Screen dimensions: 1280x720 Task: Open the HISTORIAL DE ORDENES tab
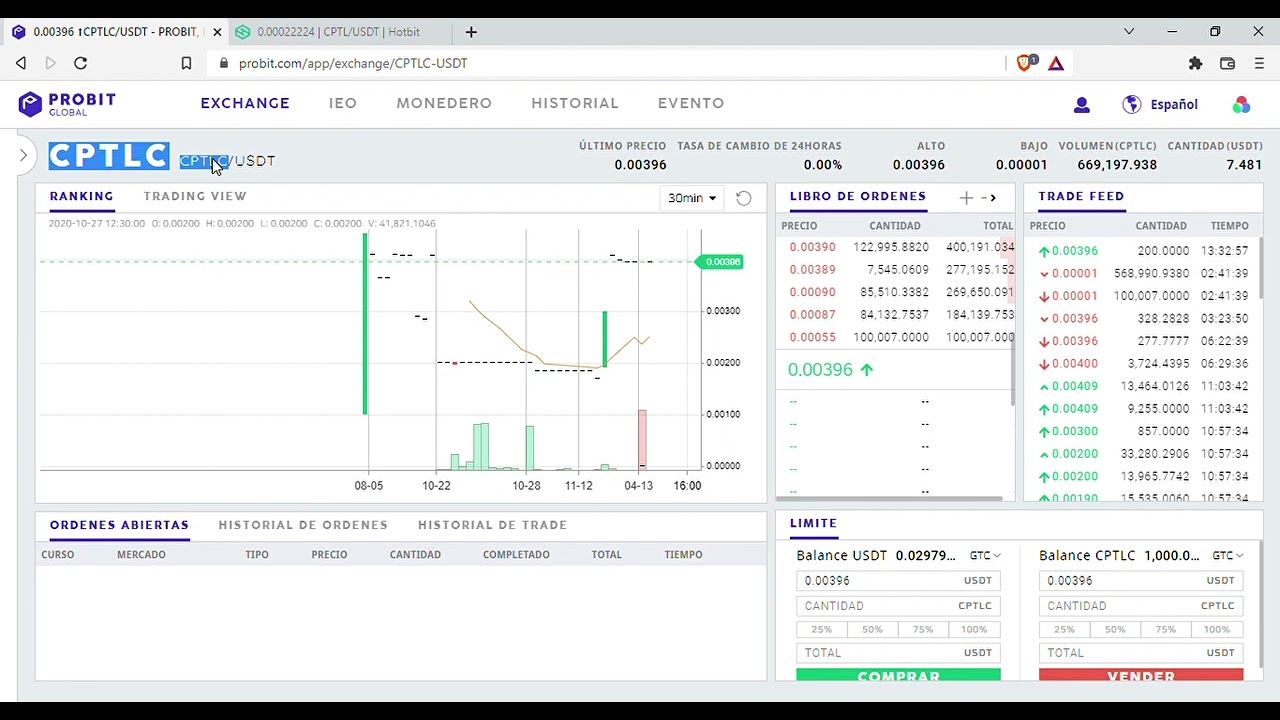(x=303, y=525)
